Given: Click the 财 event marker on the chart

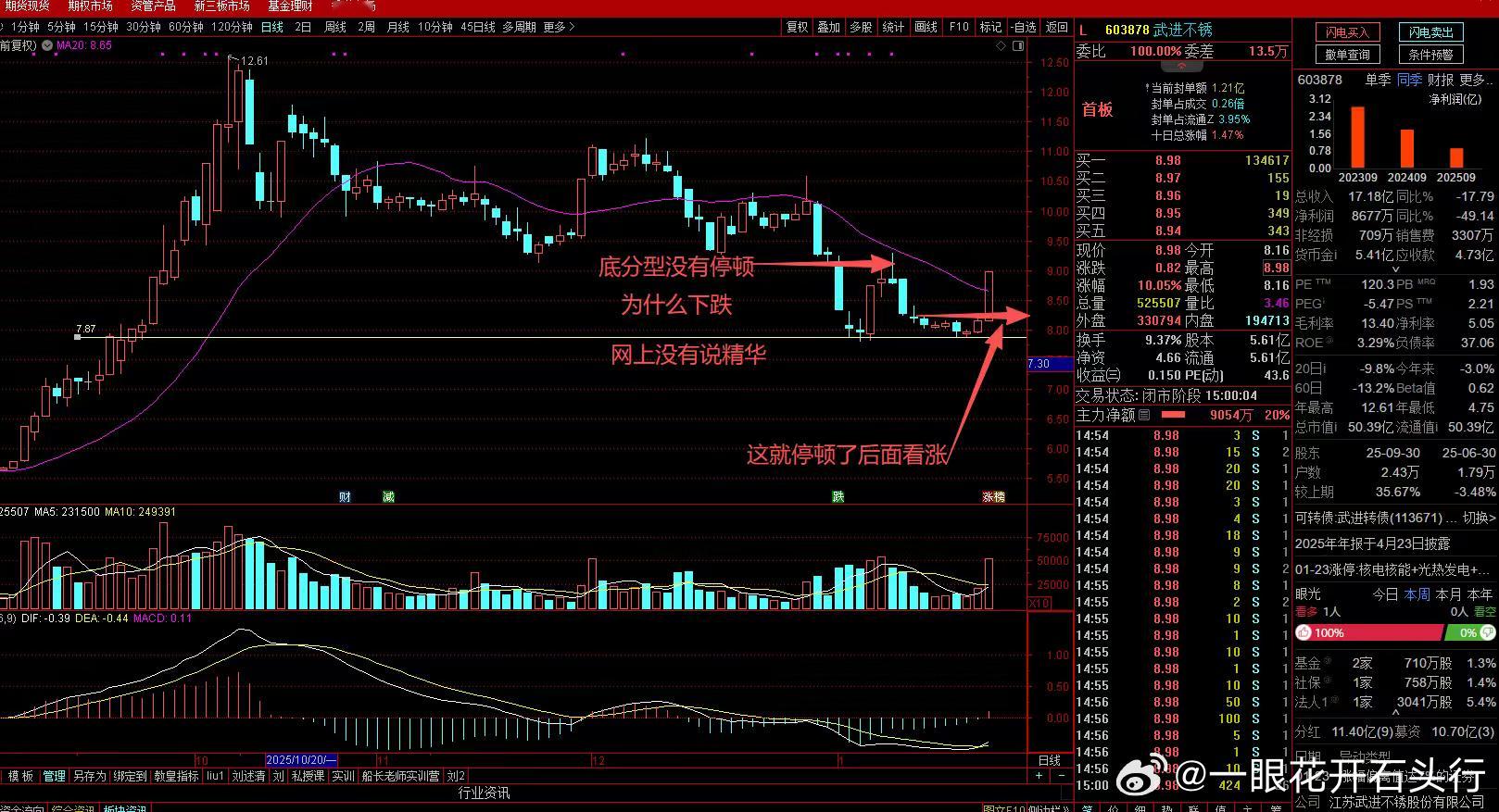Looking at the screenshot, I should pos(345,497).
